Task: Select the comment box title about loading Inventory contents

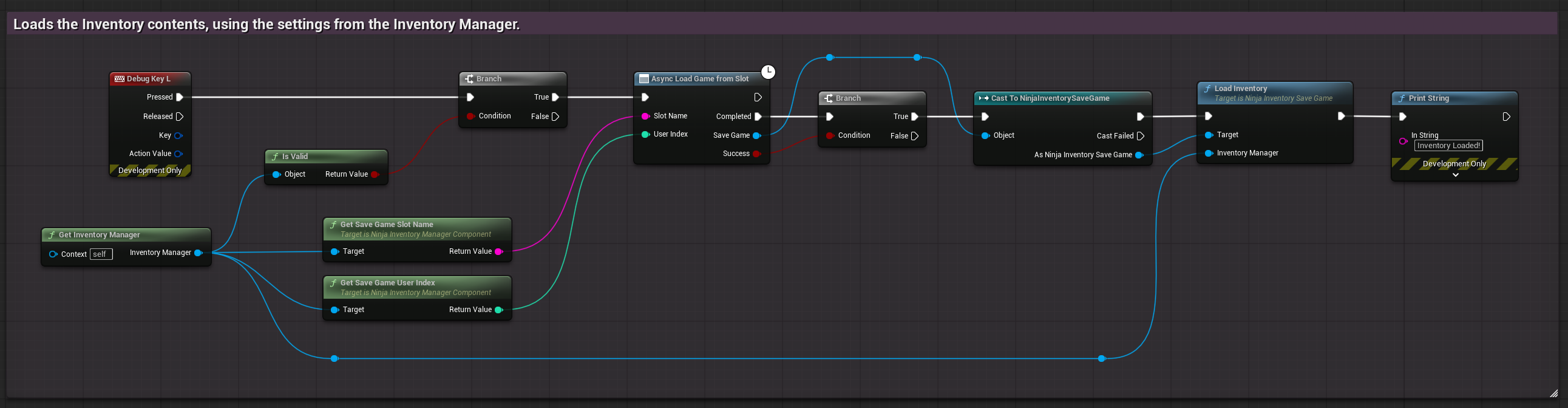Action: pos(266,24)
